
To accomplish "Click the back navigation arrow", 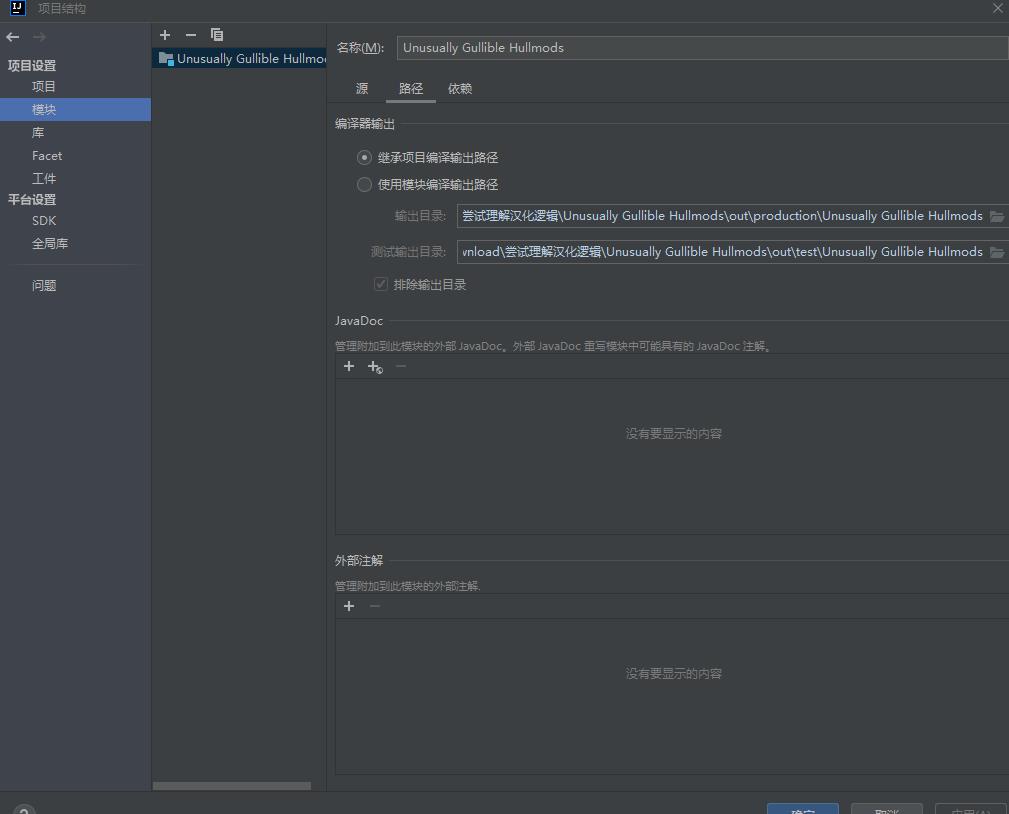I will pyautogui.click(x=13, y=37).
